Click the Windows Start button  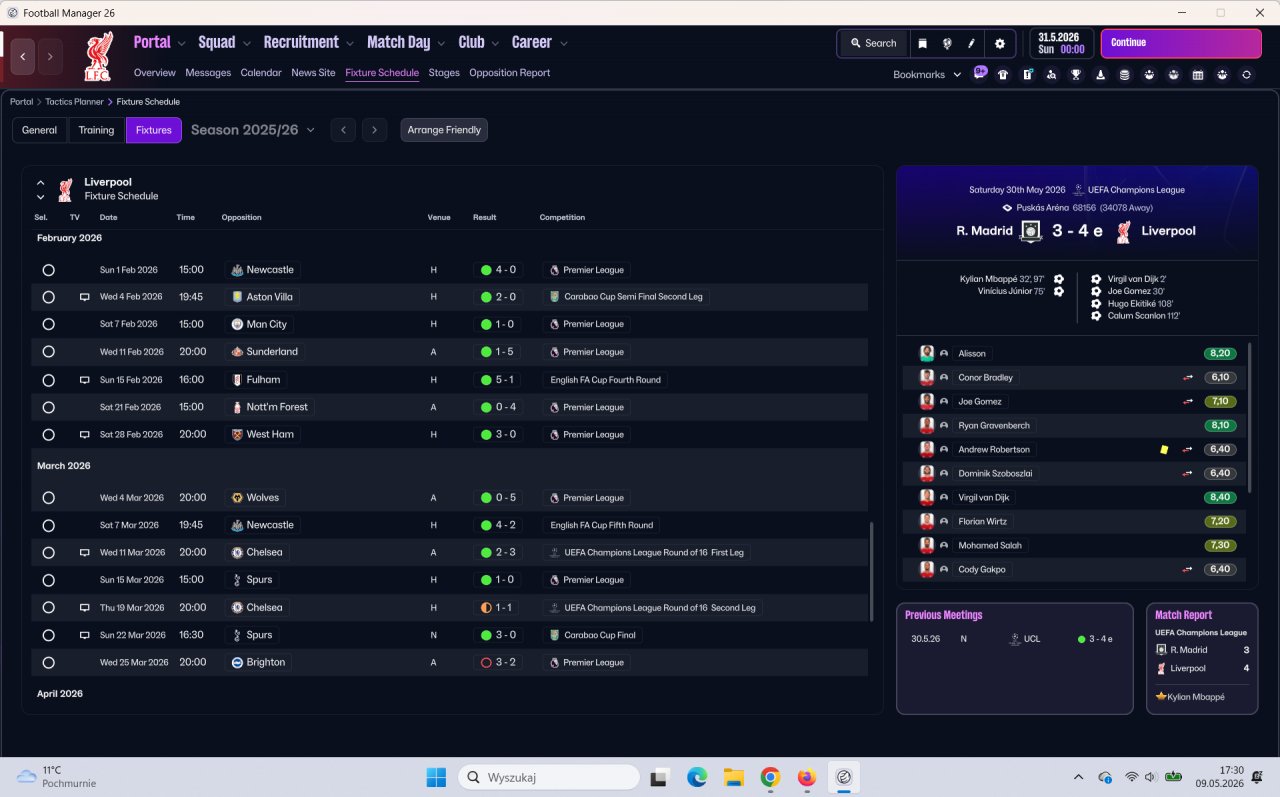click(436, 777)
